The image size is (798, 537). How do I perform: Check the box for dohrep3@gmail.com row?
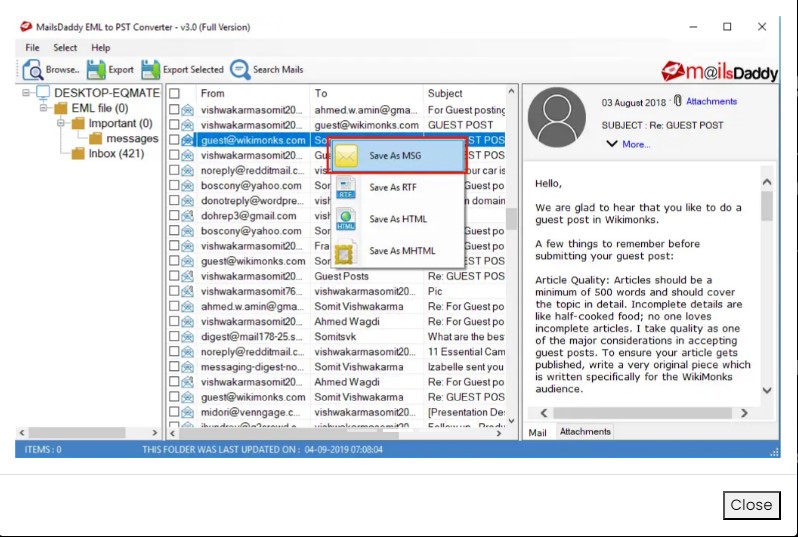175,215
